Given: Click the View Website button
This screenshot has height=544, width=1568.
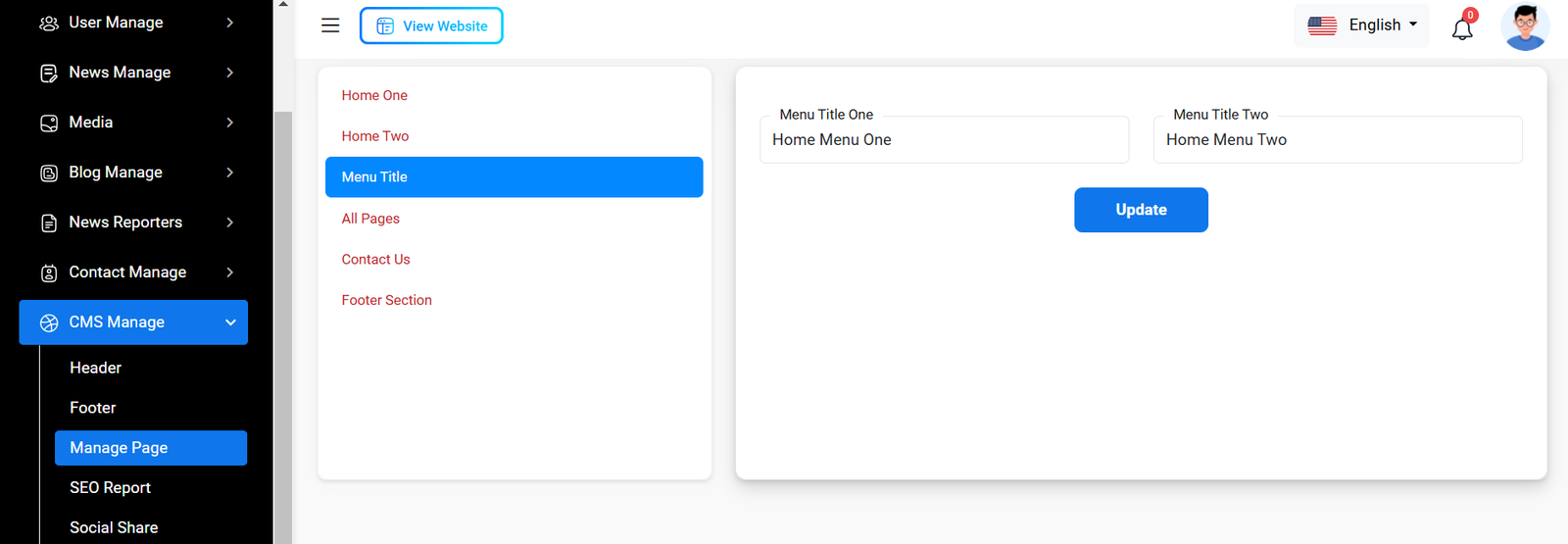Looking at the screenshot, I should pos(431,26).
